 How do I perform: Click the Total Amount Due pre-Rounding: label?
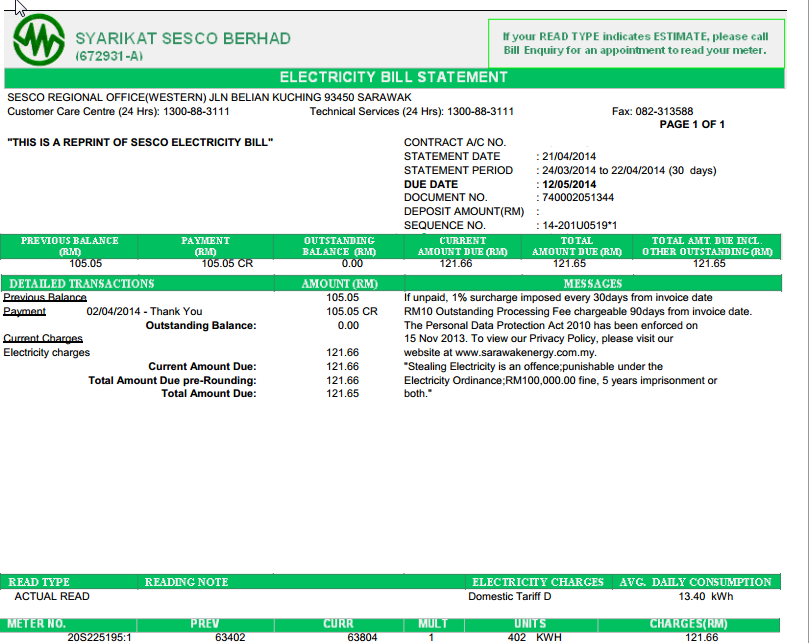coord(172,380)
